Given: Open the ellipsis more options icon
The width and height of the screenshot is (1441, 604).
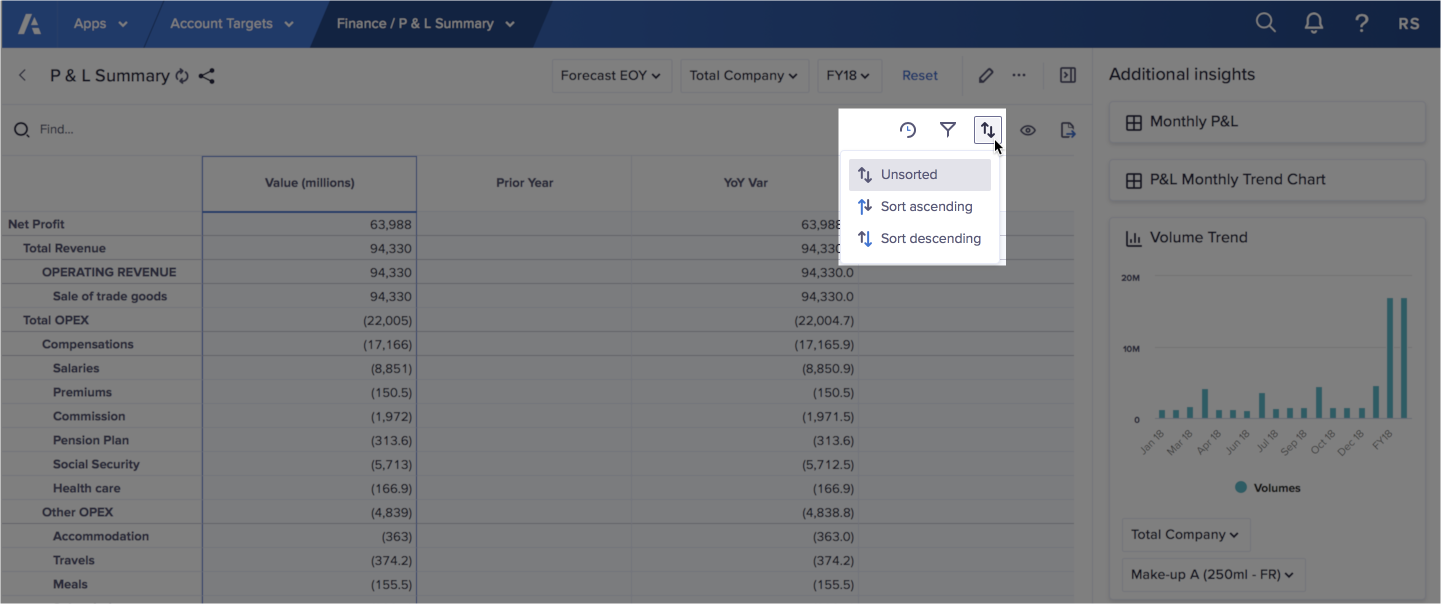Looking at the screenshot, I should pyautogui.click(x=1019, y=75).
